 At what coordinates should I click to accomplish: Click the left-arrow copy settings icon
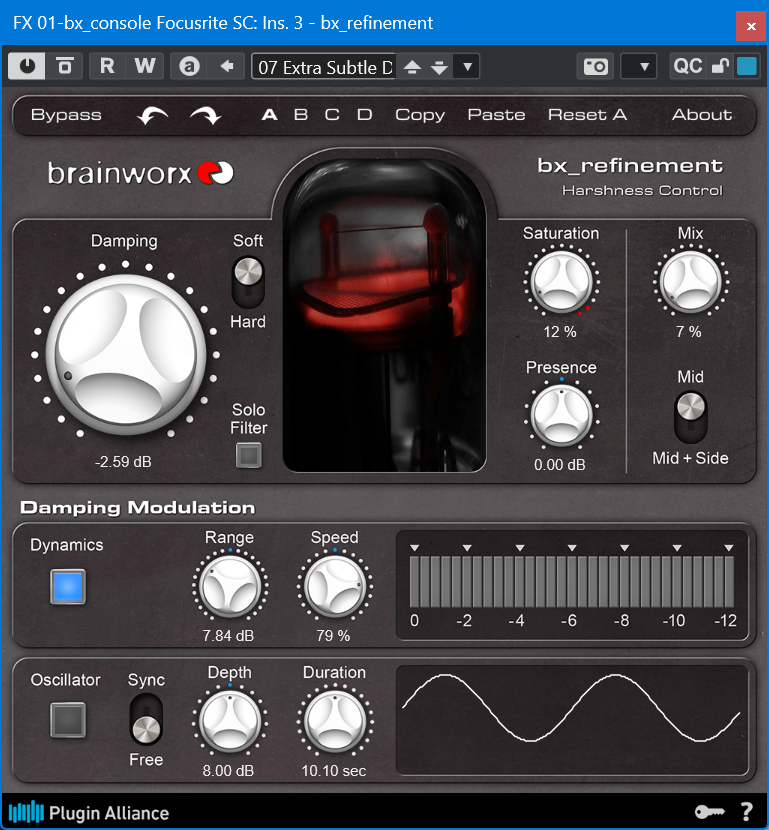(x=227, y=66)
